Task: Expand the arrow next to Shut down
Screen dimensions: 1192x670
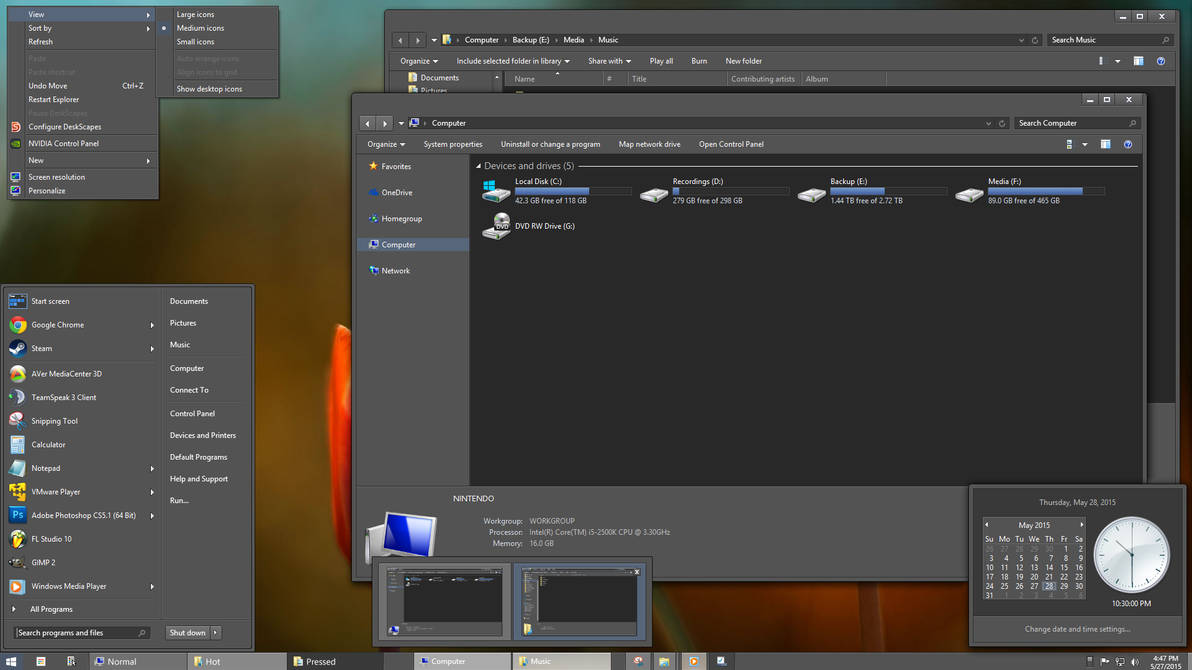Action: (x=215, y=632)
